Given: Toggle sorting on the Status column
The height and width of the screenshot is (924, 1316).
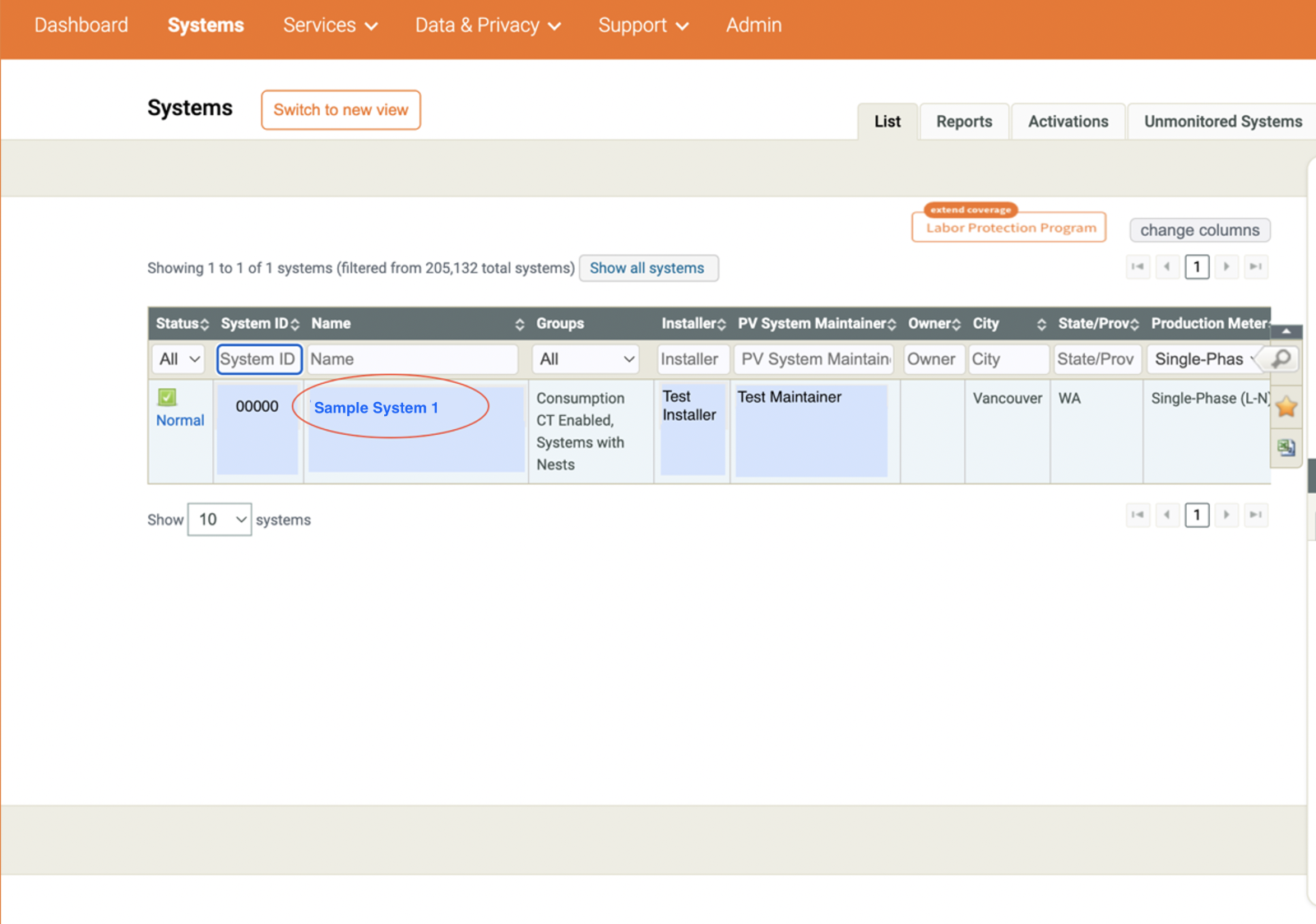Looking at the screenshot, I should point(205,323).
